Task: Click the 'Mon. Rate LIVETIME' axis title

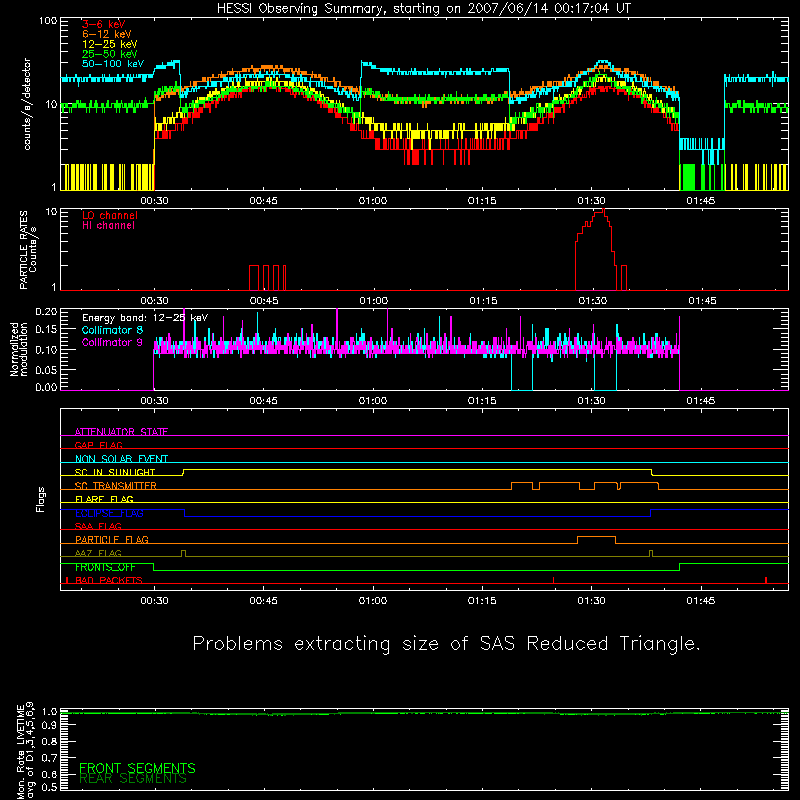Action: [20, 751]
